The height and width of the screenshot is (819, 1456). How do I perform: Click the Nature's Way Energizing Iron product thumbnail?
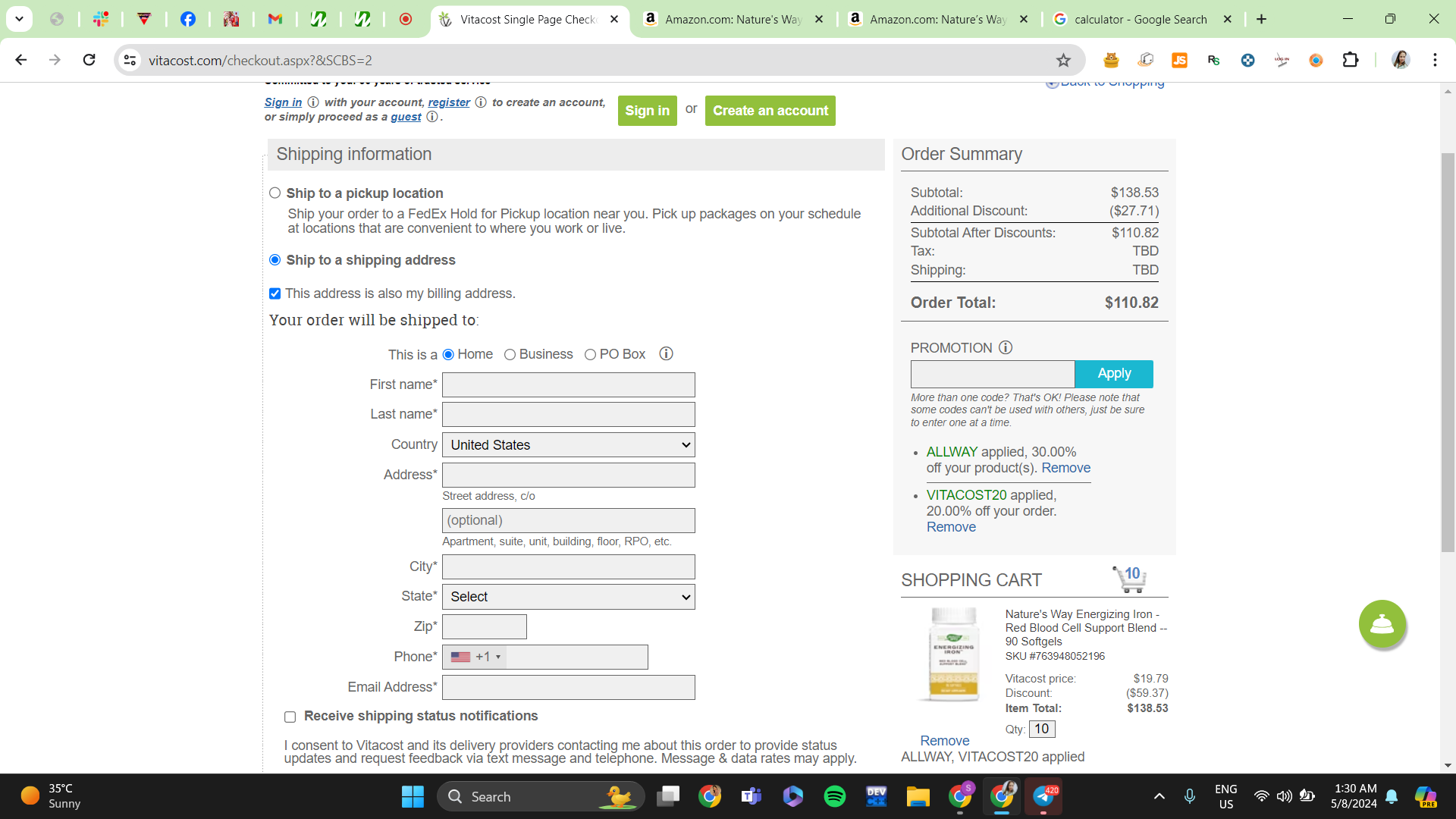[x=953, y=654]
